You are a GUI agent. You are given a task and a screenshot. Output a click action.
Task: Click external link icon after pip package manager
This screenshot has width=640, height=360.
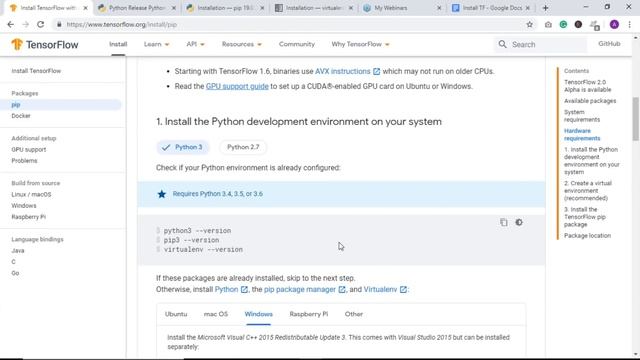[x=342, y=289]
